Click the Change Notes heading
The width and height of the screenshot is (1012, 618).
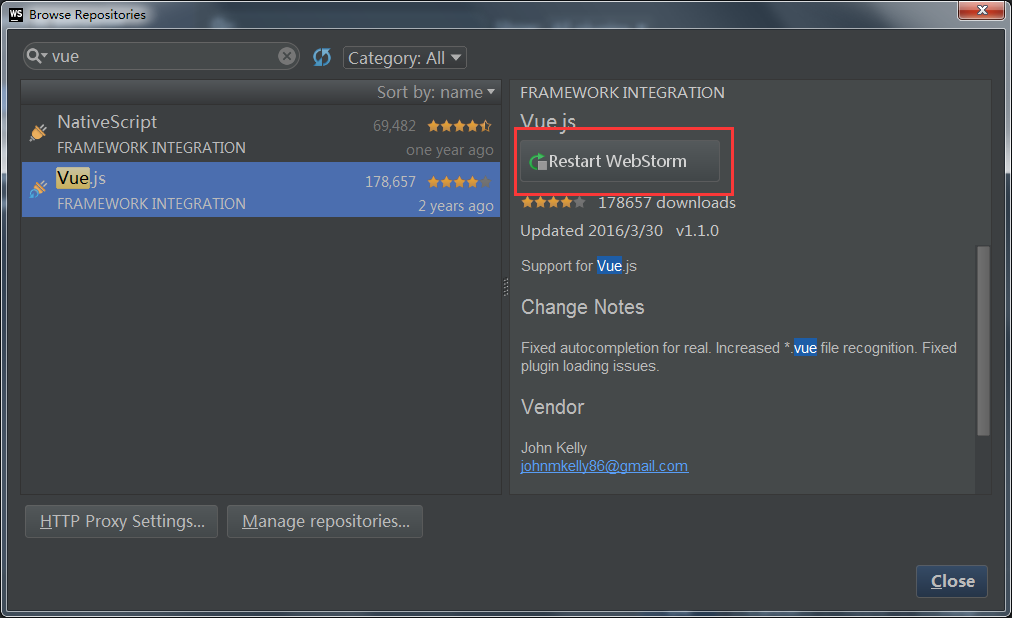(583, 307)
